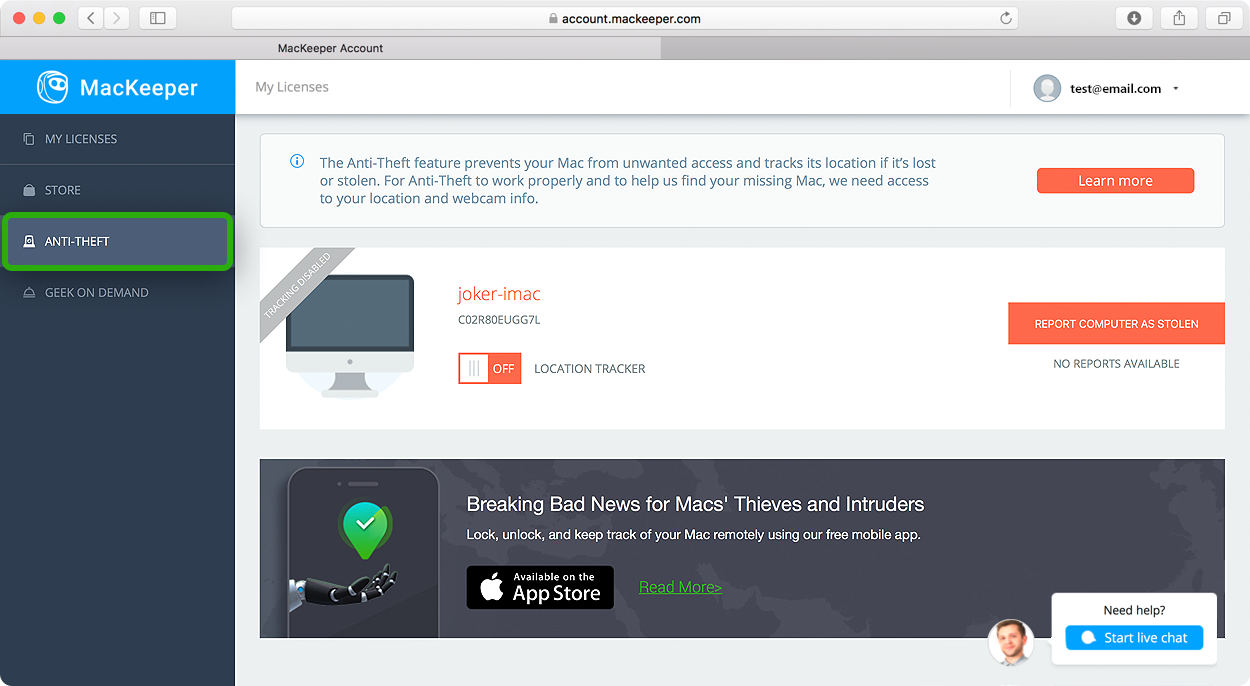Click the support agent photo
Screen dimensions: 1250x686
pyautogui.click(x=1011, y=642)
